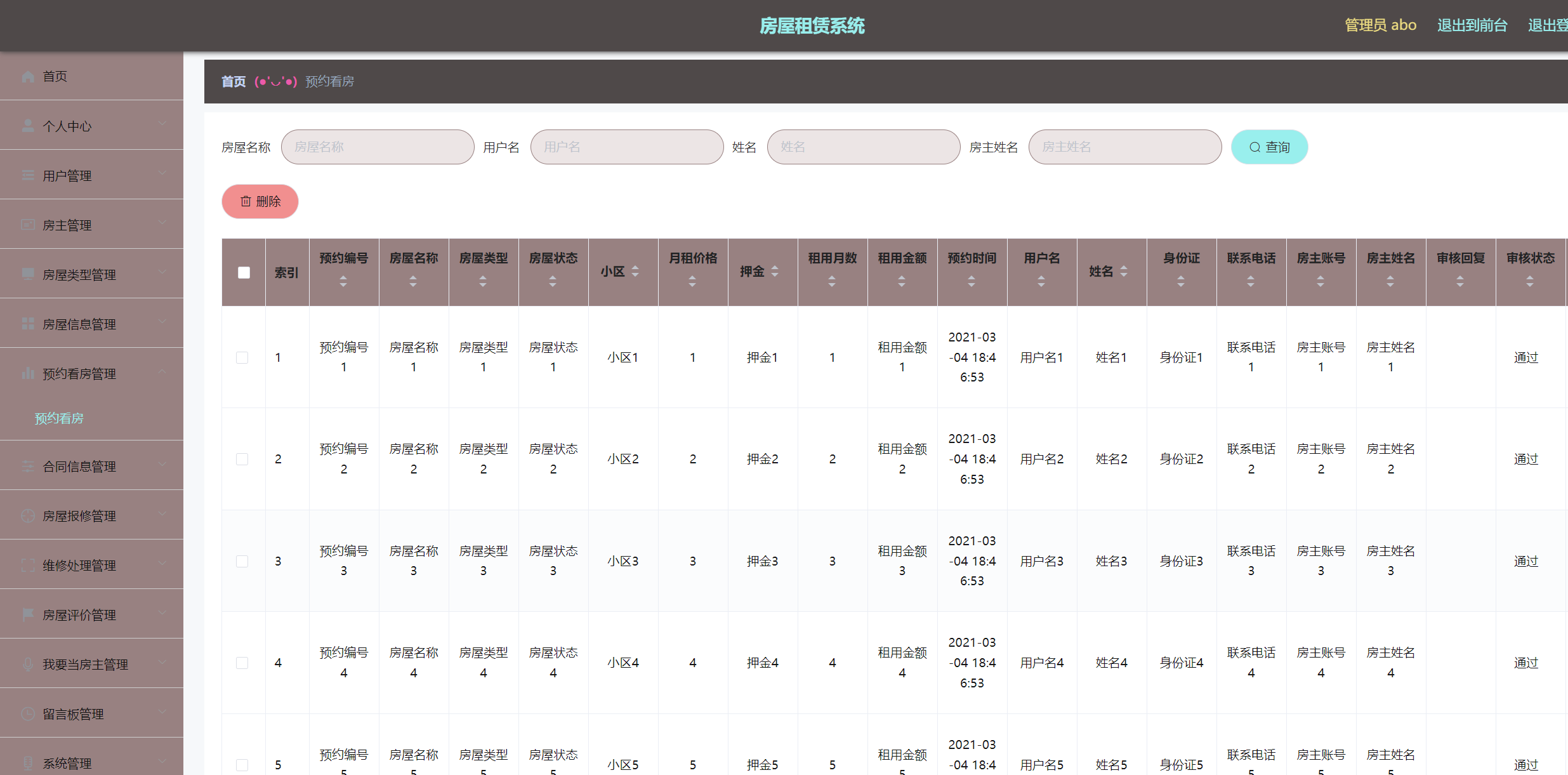
Task: Toggle the select-all checkbox in table header
Action: [244, 272]
